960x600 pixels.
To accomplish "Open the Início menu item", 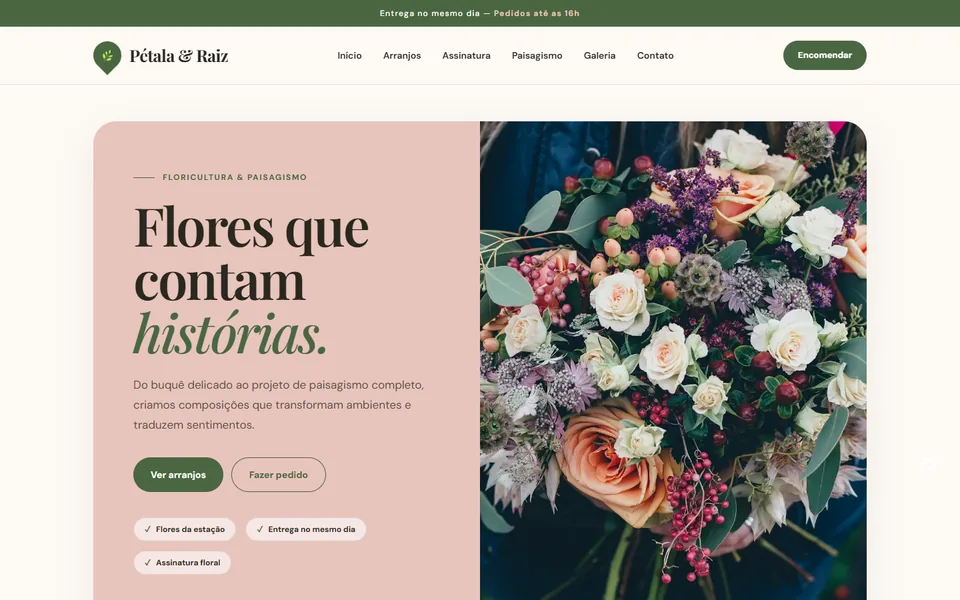I will point(350,56).
